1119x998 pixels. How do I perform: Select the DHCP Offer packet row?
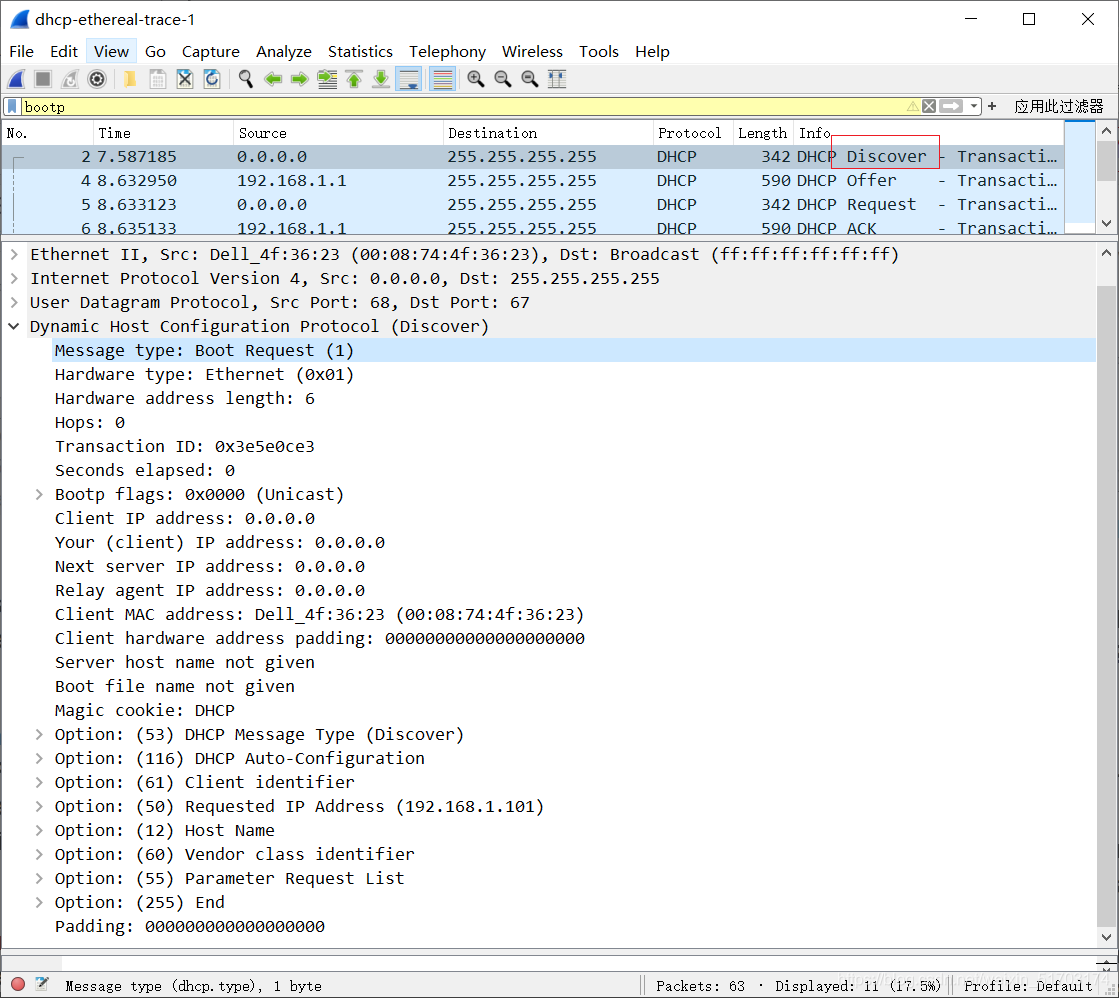coord(532,181)
